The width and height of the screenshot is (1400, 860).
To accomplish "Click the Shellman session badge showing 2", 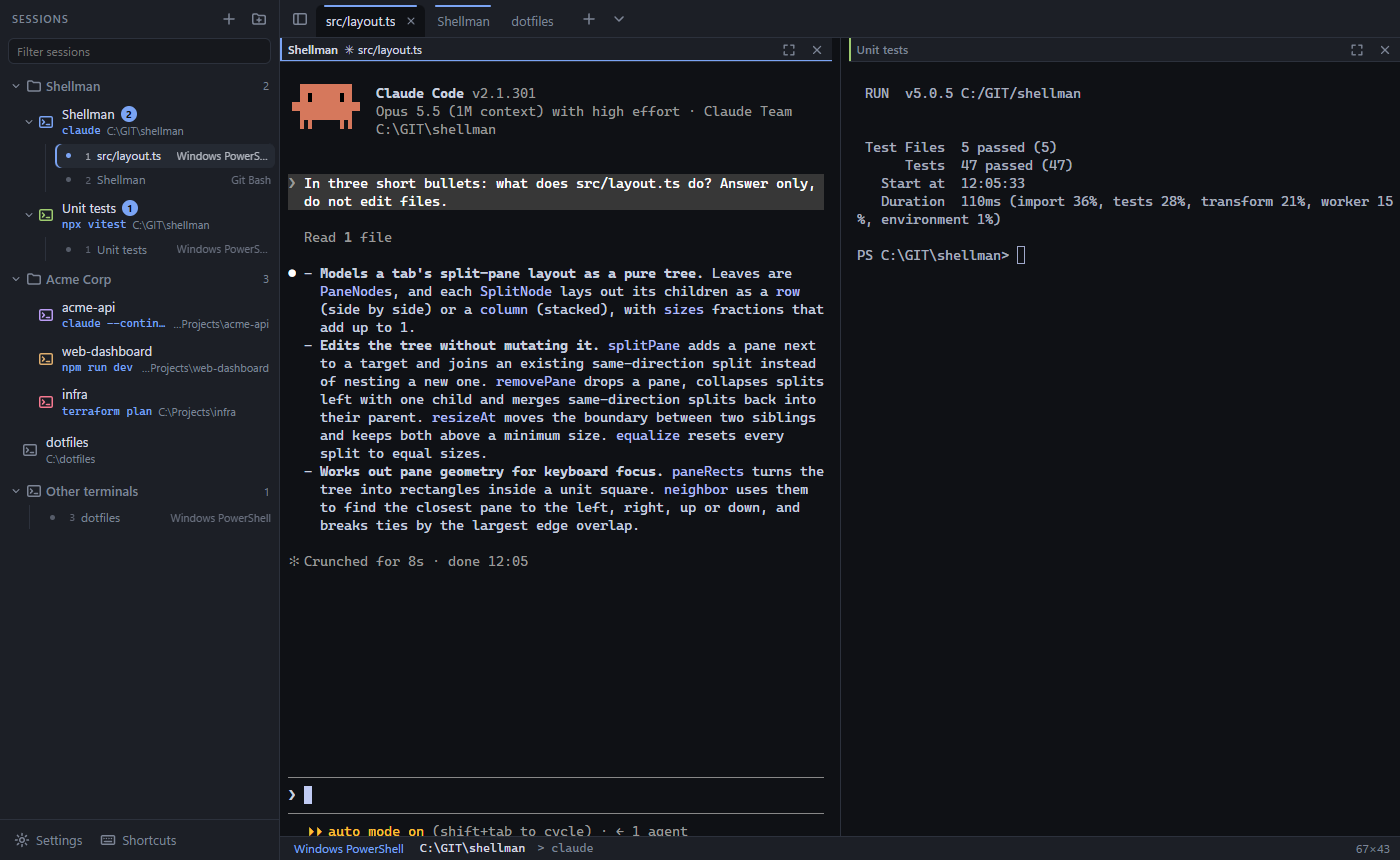I will 129,114.
